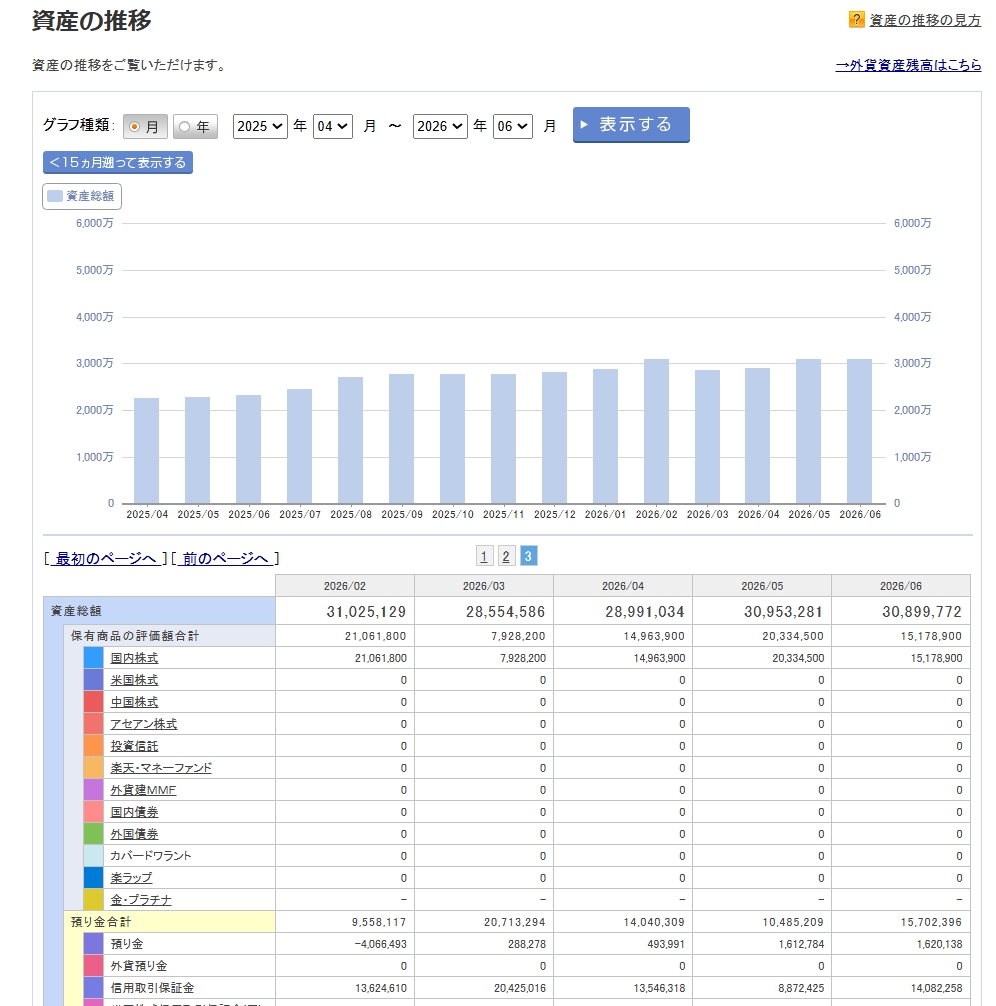This screenshot has width=996, height=1006.
Task: Open the 外国債券 link
Action: (x=134, y=833)
